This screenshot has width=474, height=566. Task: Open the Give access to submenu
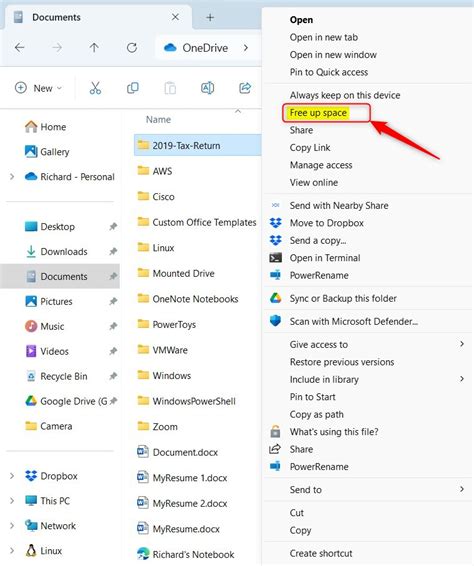point(368,344)
